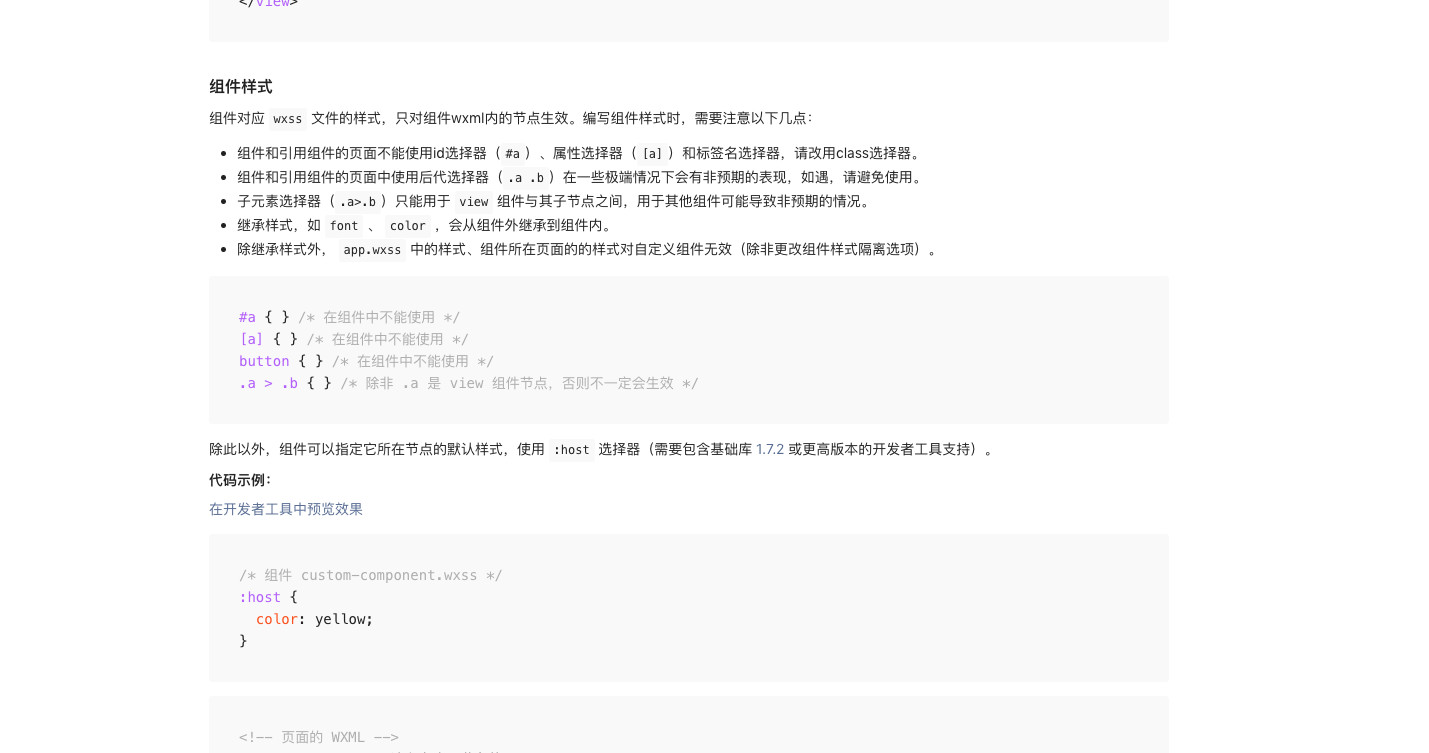Click the :host selector in code block
This screenshot has width=1429, height=753.
260,597
